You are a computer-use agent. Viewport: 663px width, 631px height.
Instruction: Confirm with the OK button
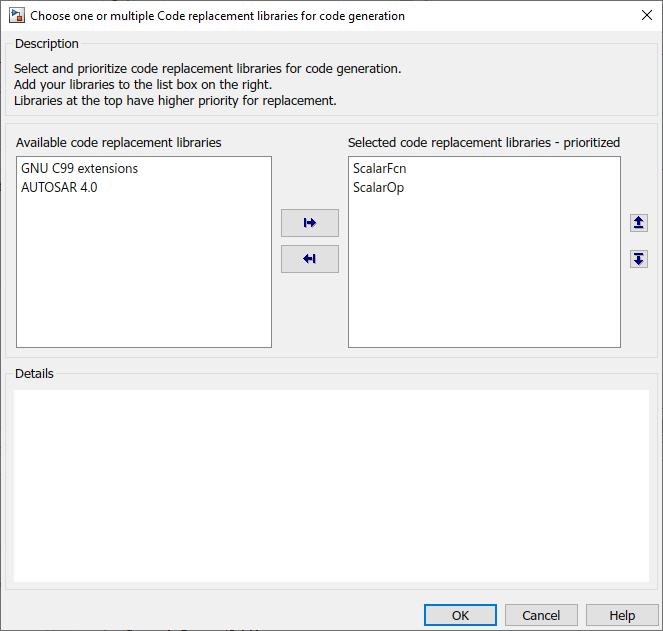click(460, 615)
